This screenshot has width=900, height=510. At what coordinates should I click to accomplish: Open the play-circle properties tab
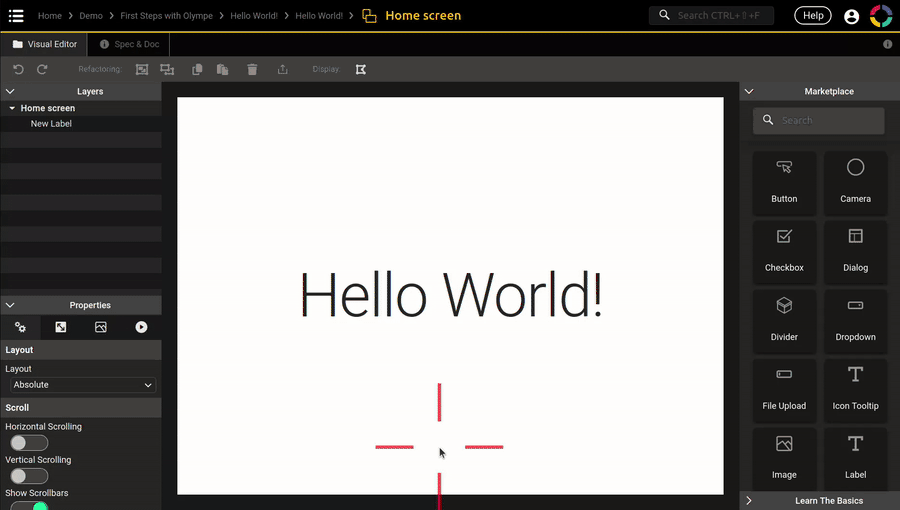(x=141, y=327)
